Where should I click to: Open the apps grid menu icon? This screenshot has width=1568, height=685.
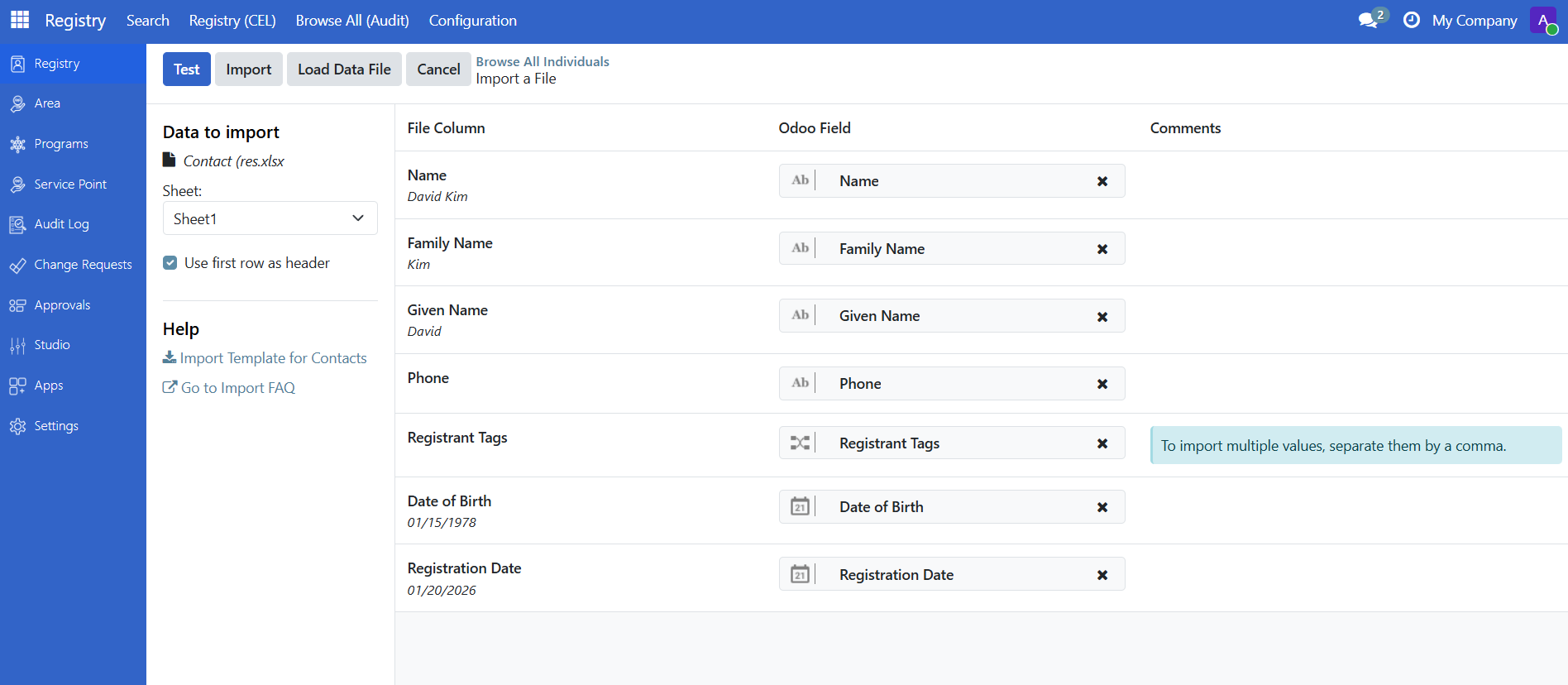[20, 20]
